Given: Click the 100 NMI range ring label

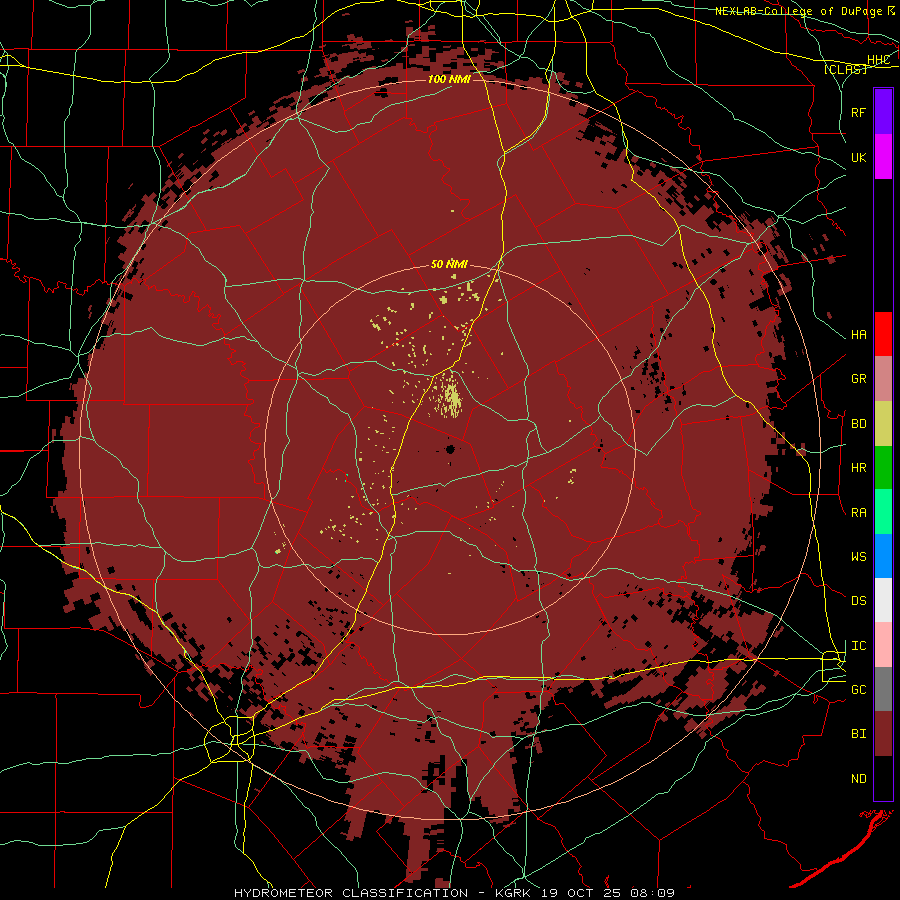Looking at the screenshot, I should [449, 79].
